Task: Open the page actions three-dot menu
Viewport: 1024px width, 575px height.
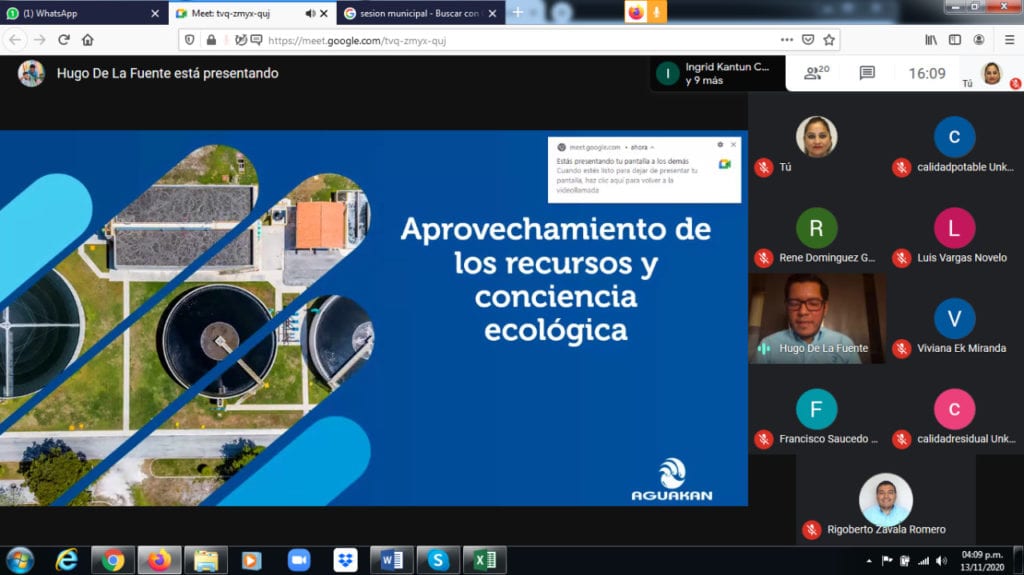Action: (786, 40)
